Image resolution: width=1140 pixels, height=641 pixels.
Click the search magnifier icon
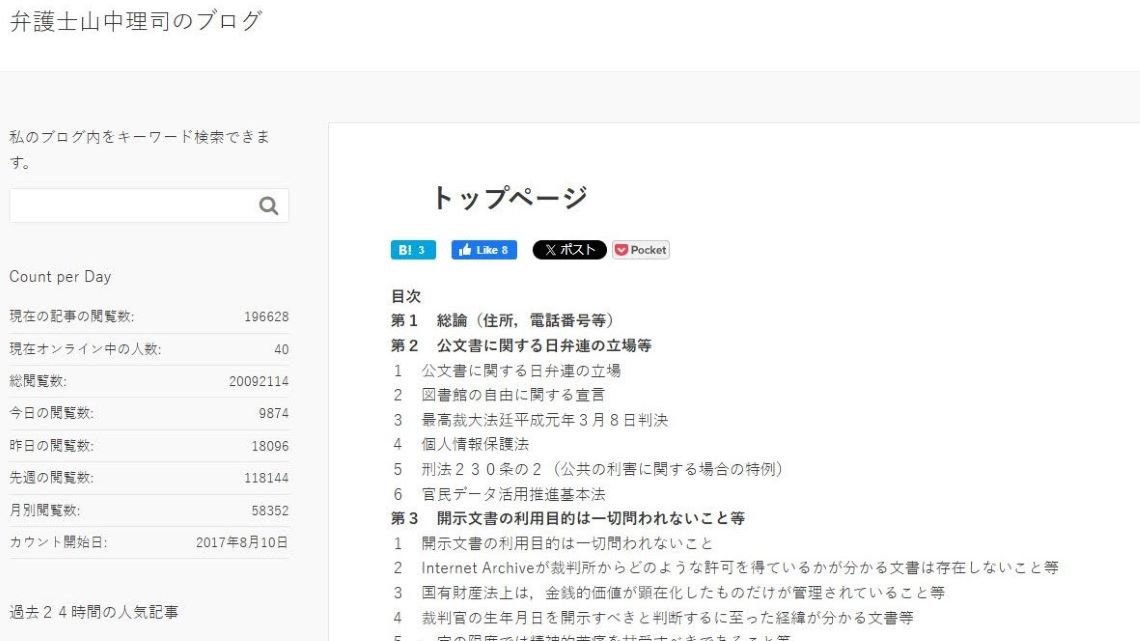[x=267, y=206]
